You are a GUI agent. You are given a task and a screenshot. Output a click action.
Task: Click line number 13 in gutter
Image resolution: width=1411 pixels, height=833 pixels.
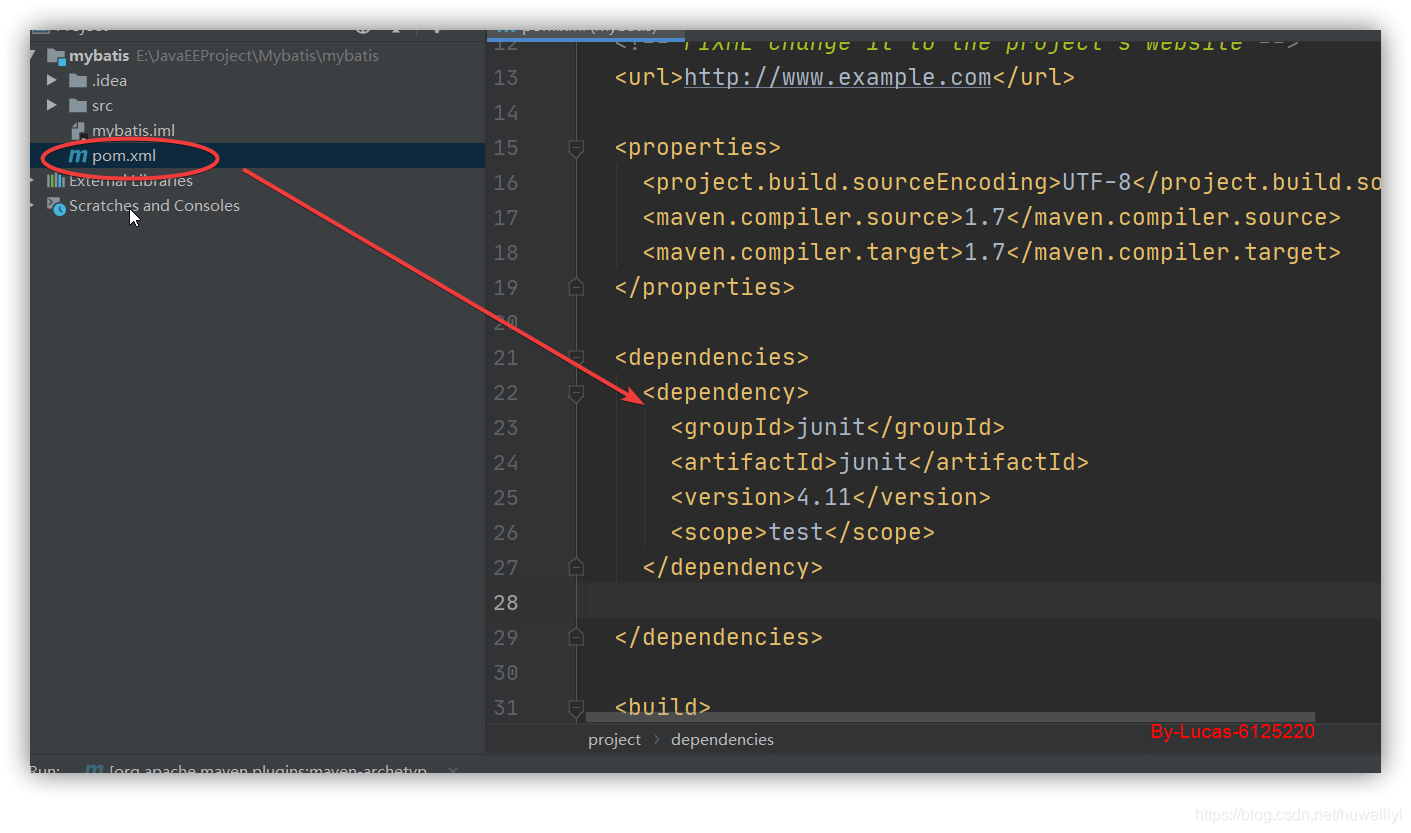pos(506,77)
